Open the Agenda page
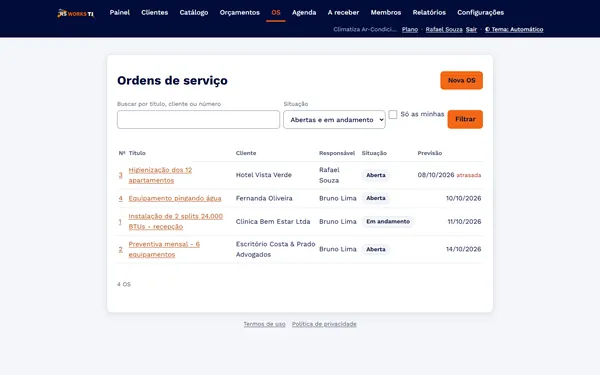 pyautogui.click(x=304, y=13)
